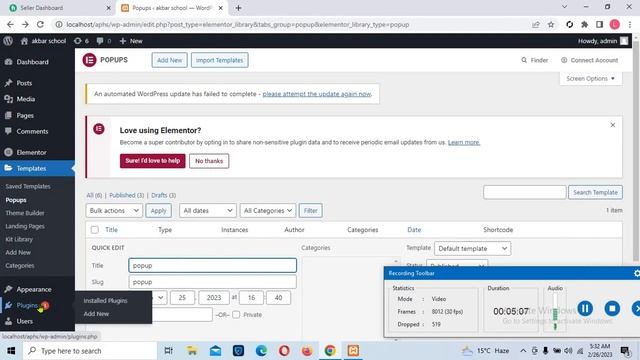Open template Categories submenu
Viewport: 640px width, 360px height.
(x=20, y=266)
